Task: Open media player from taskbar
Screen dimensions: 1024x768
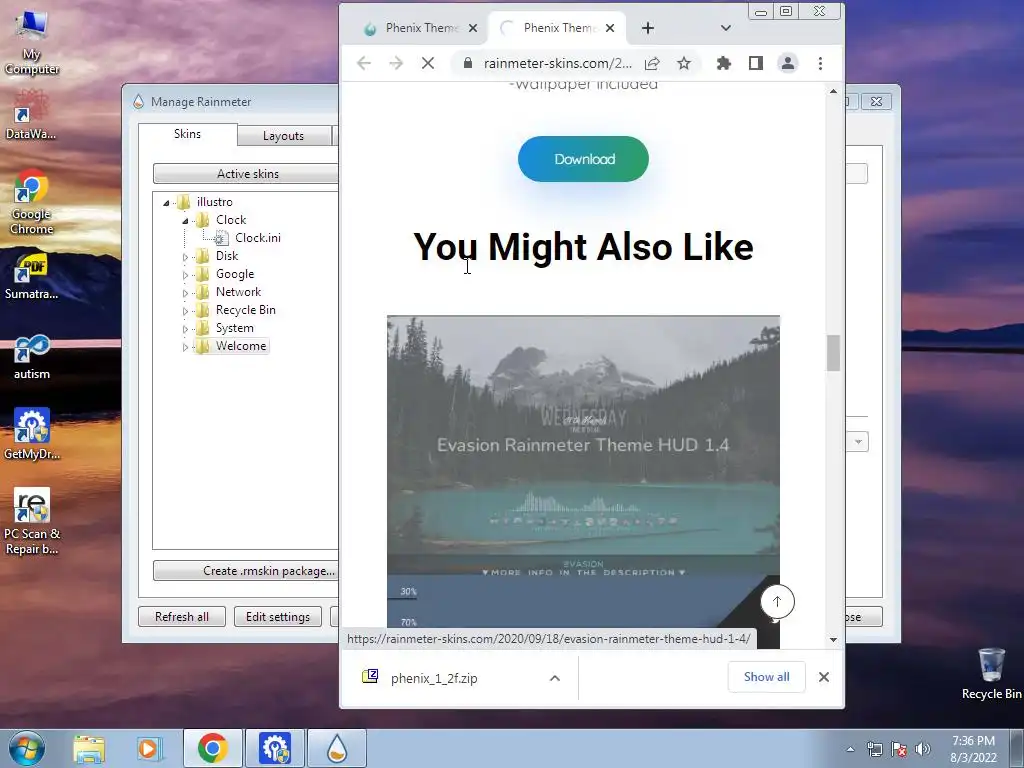Action: tap(149, 748)
